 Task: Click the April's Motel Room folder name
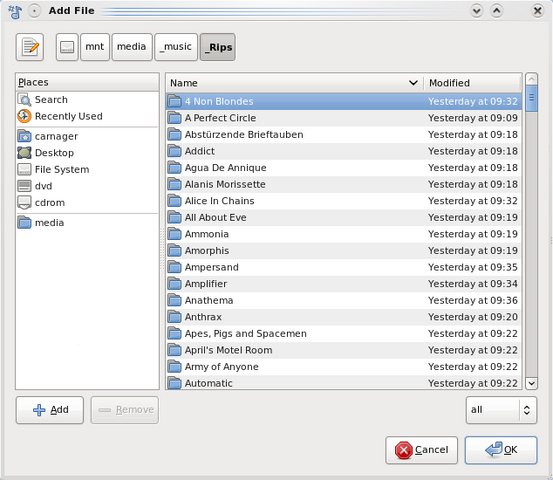(229, 350)
